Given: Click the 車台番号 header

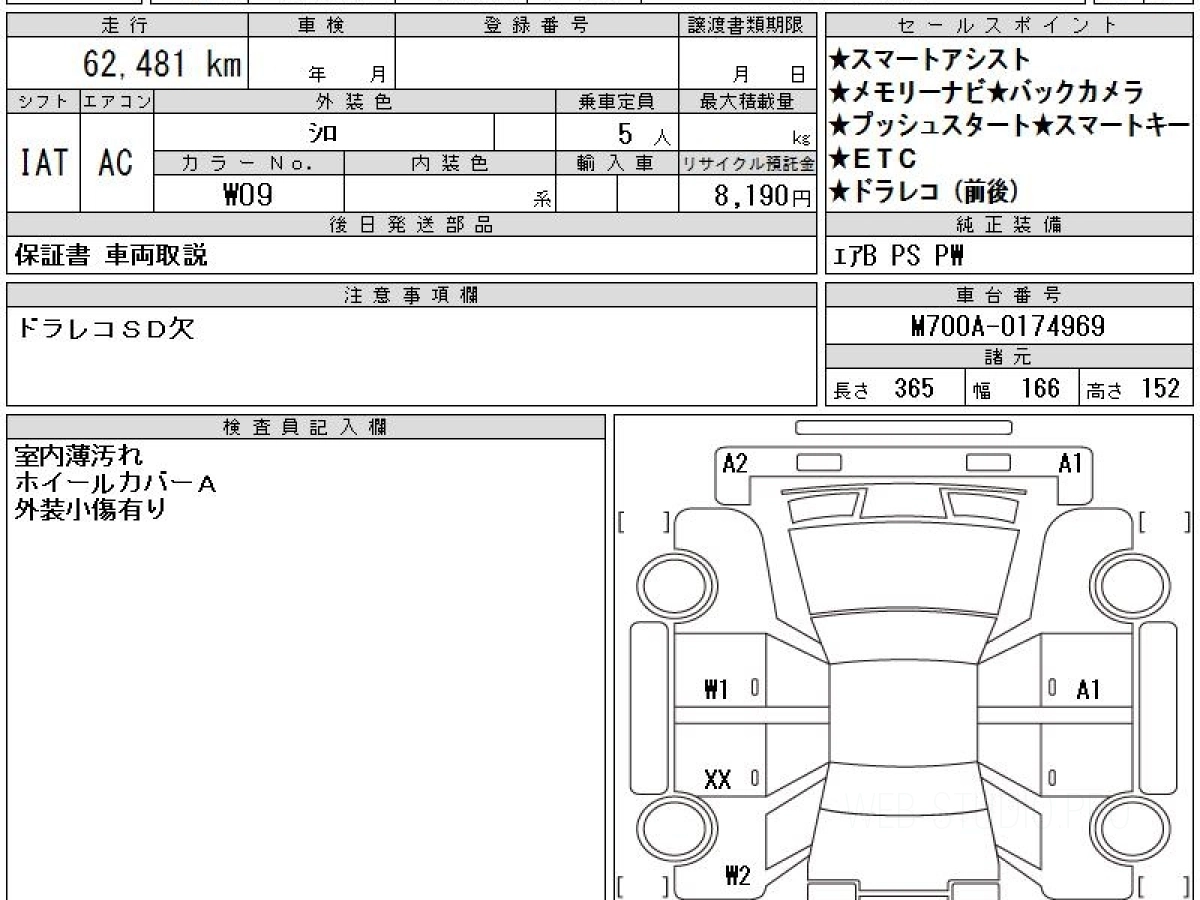Looking at the screenshot, I should click(1009, 295).
